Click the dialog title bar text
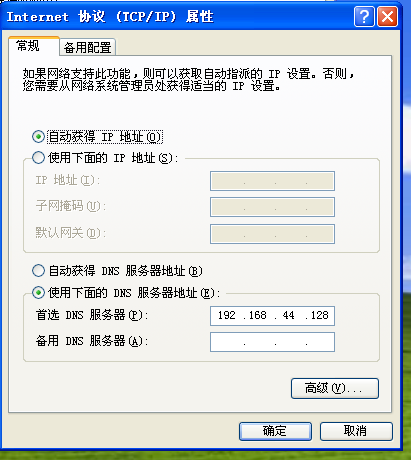The height and width of the screenshot is (460, 411). point(110,17)
